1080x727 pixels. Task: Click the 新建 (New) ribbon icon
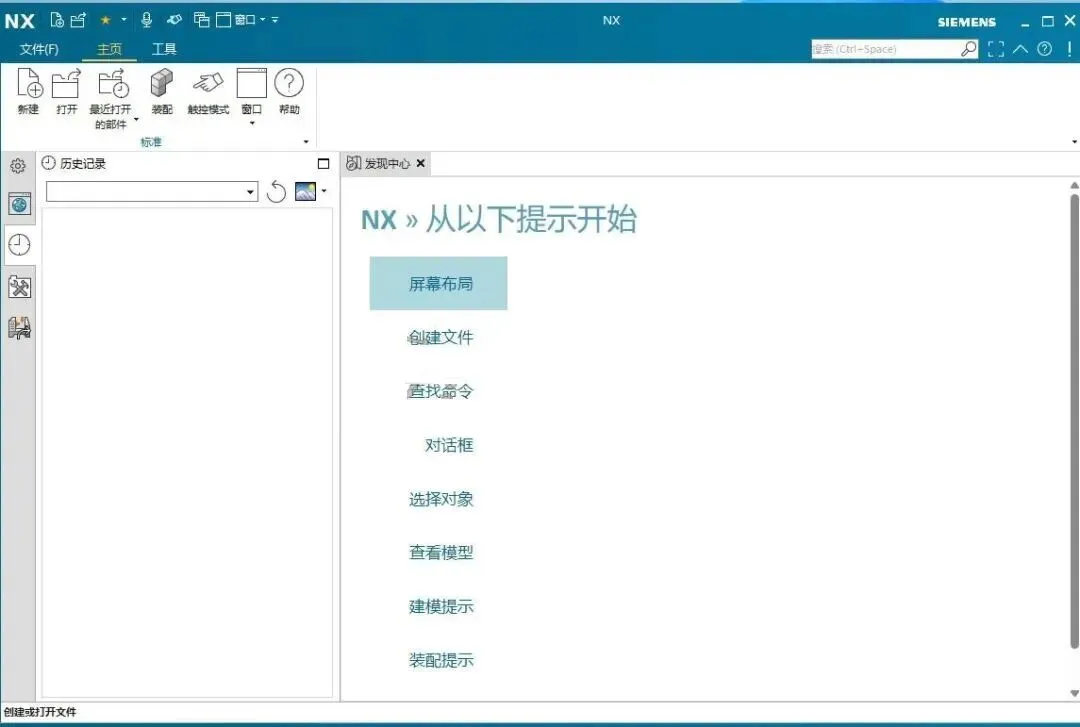tap(29, 84)
